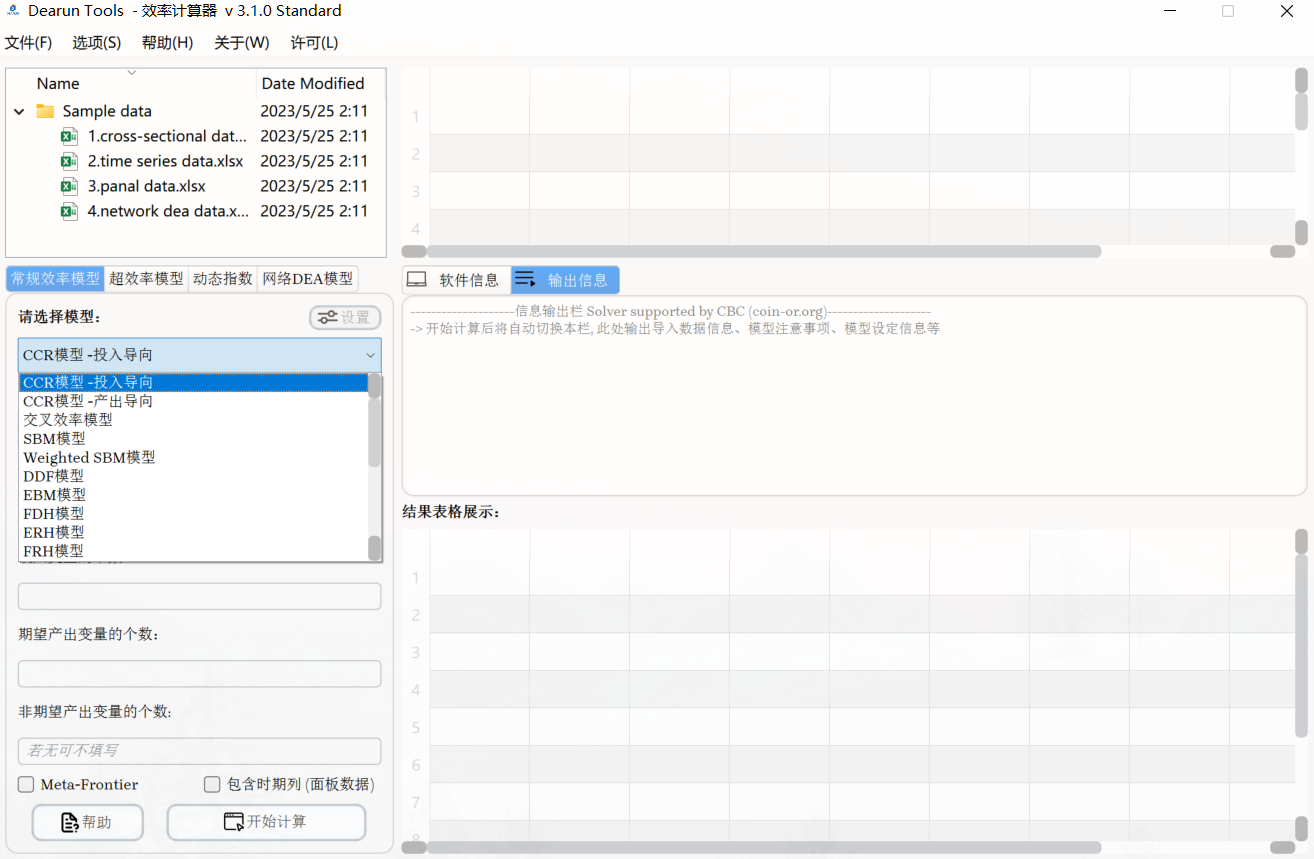Select SBM模型 from the model list
1314x859 pixels.
coord(54,438)
